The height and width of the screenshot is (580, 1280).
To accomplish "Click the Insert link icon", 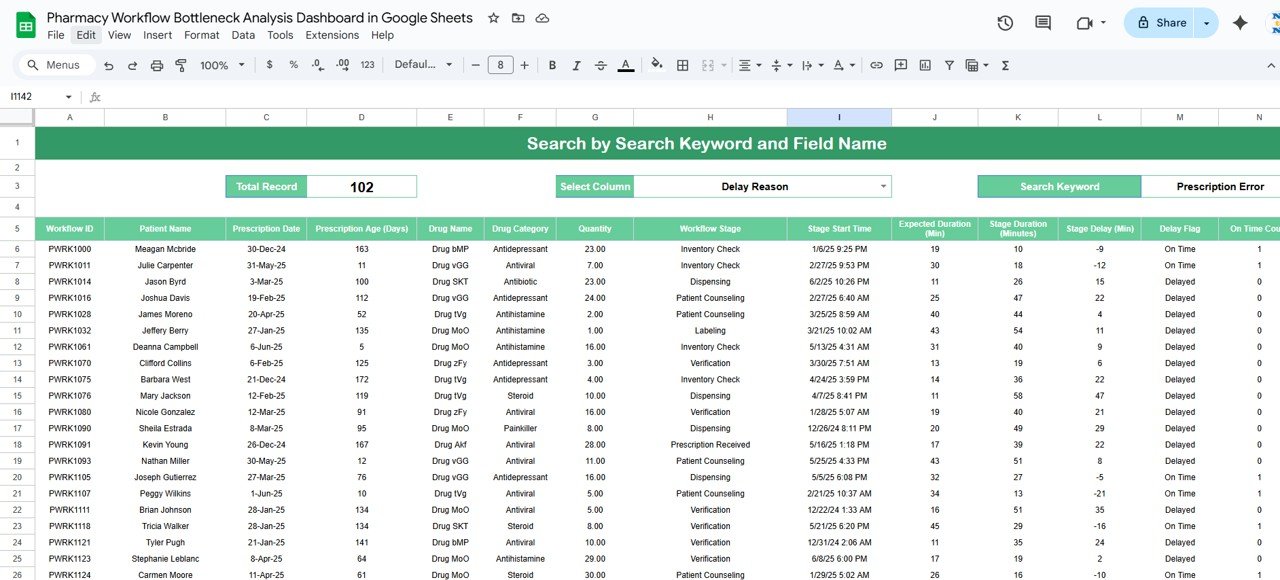I will tap(876, 65).
